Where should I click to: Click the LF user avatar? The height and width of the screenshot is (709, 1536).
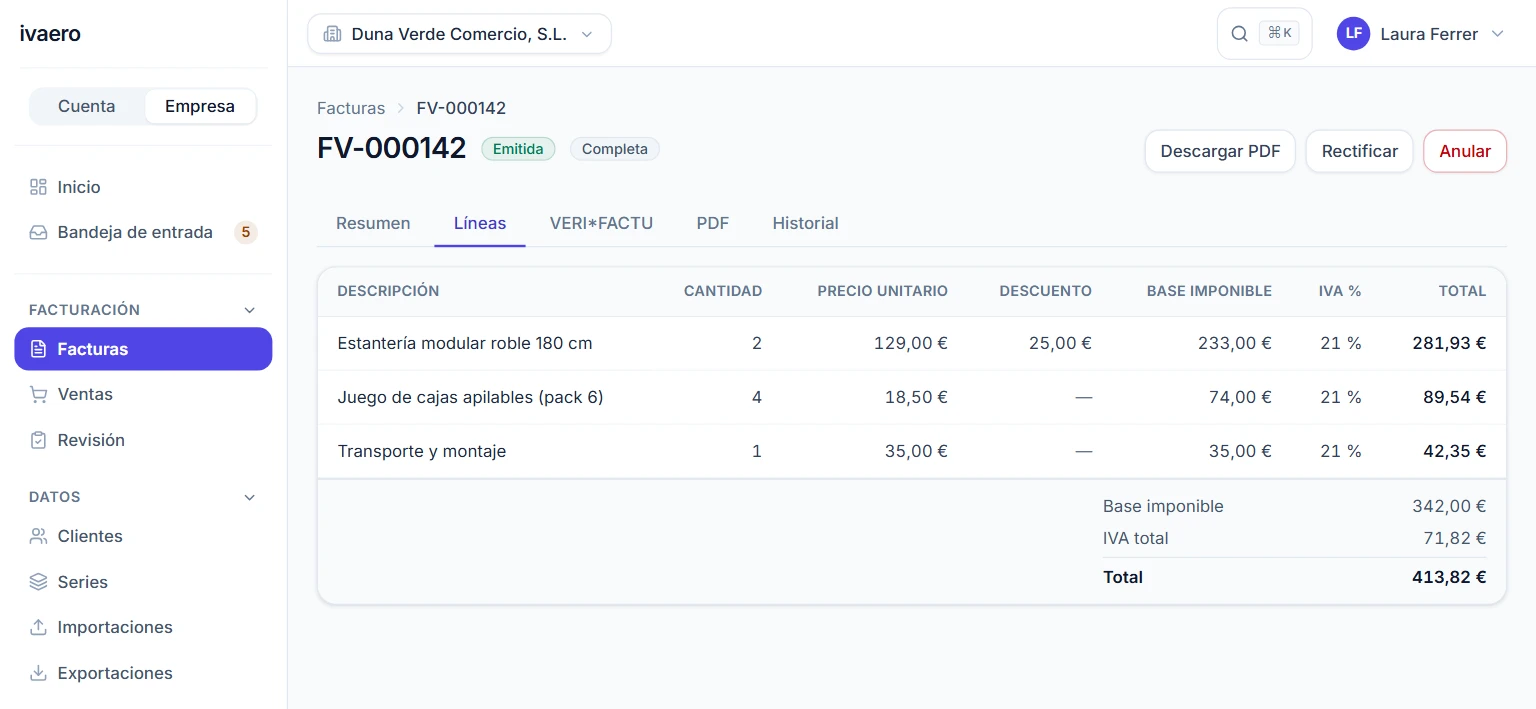tap(1353, 34)
